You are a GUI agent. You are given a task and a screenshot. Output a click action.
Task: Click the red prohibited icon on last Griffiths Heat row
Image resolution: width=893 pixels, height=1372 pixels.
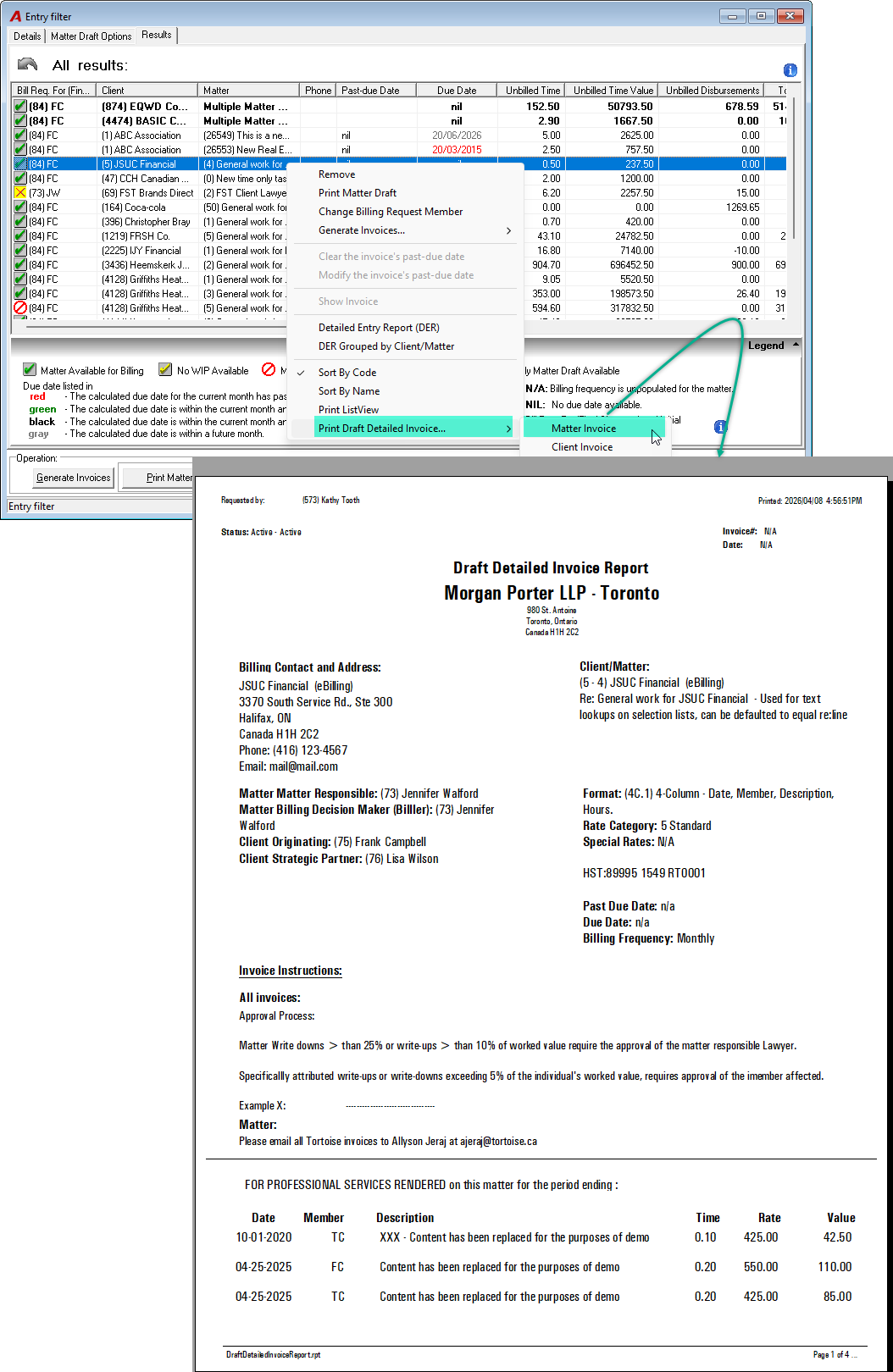click(20, 308)
